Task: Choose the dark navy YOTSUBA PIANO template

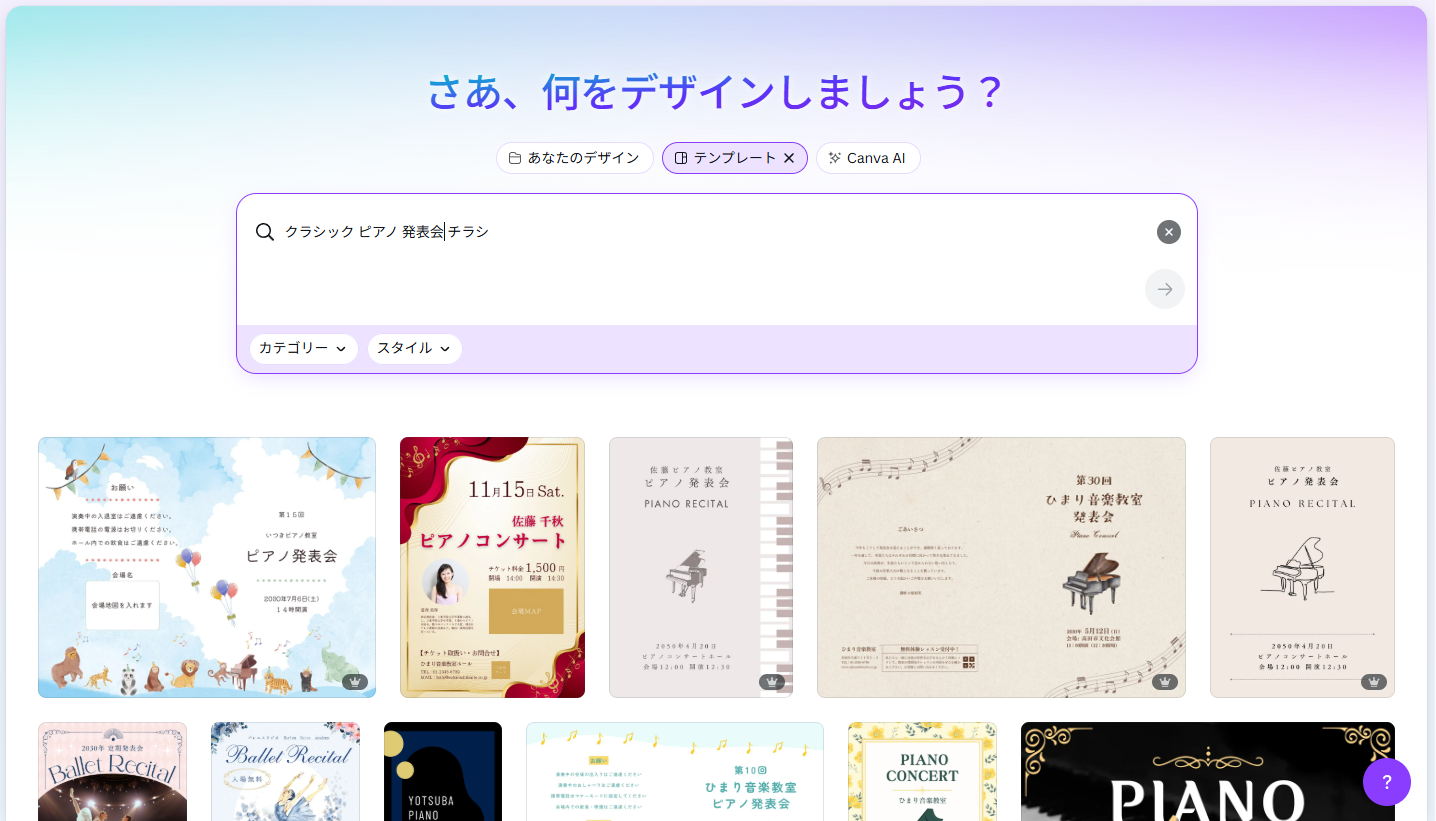Action: click(x=442, y=771)
